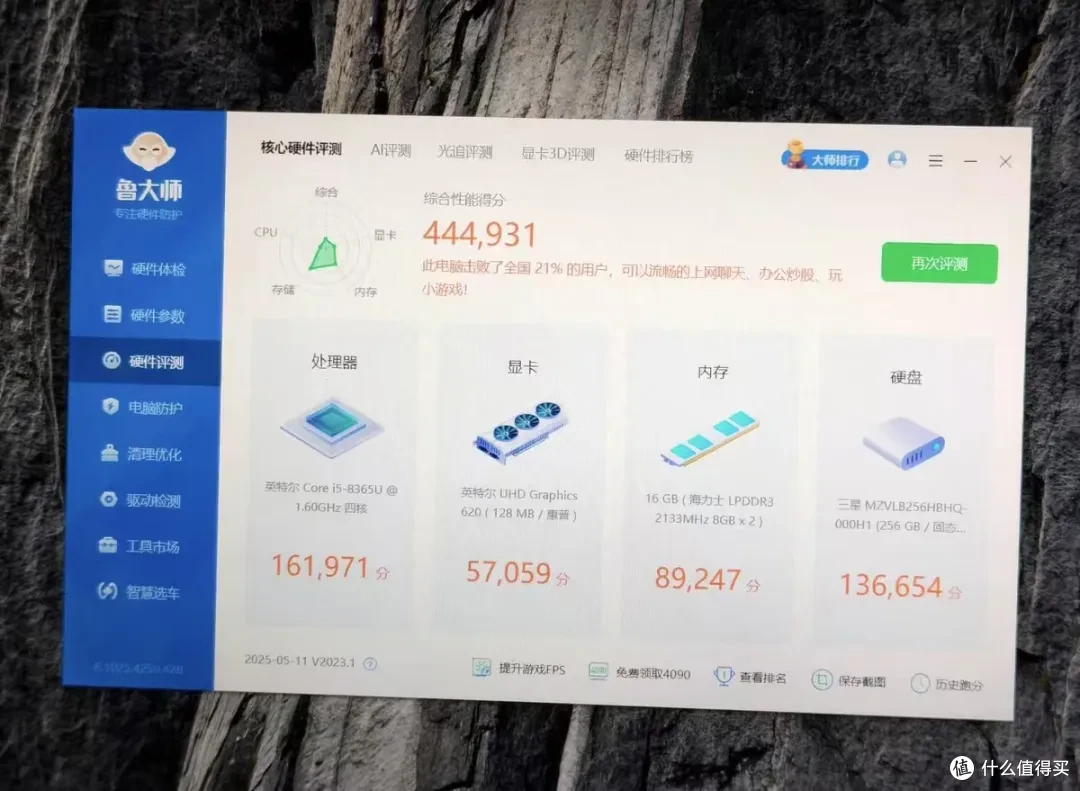Image resolution: width=1080 pixels, height=791 pixels.
Task: Click the 2025-05-11 V2023.1 version text
Action: pos(300,661)
